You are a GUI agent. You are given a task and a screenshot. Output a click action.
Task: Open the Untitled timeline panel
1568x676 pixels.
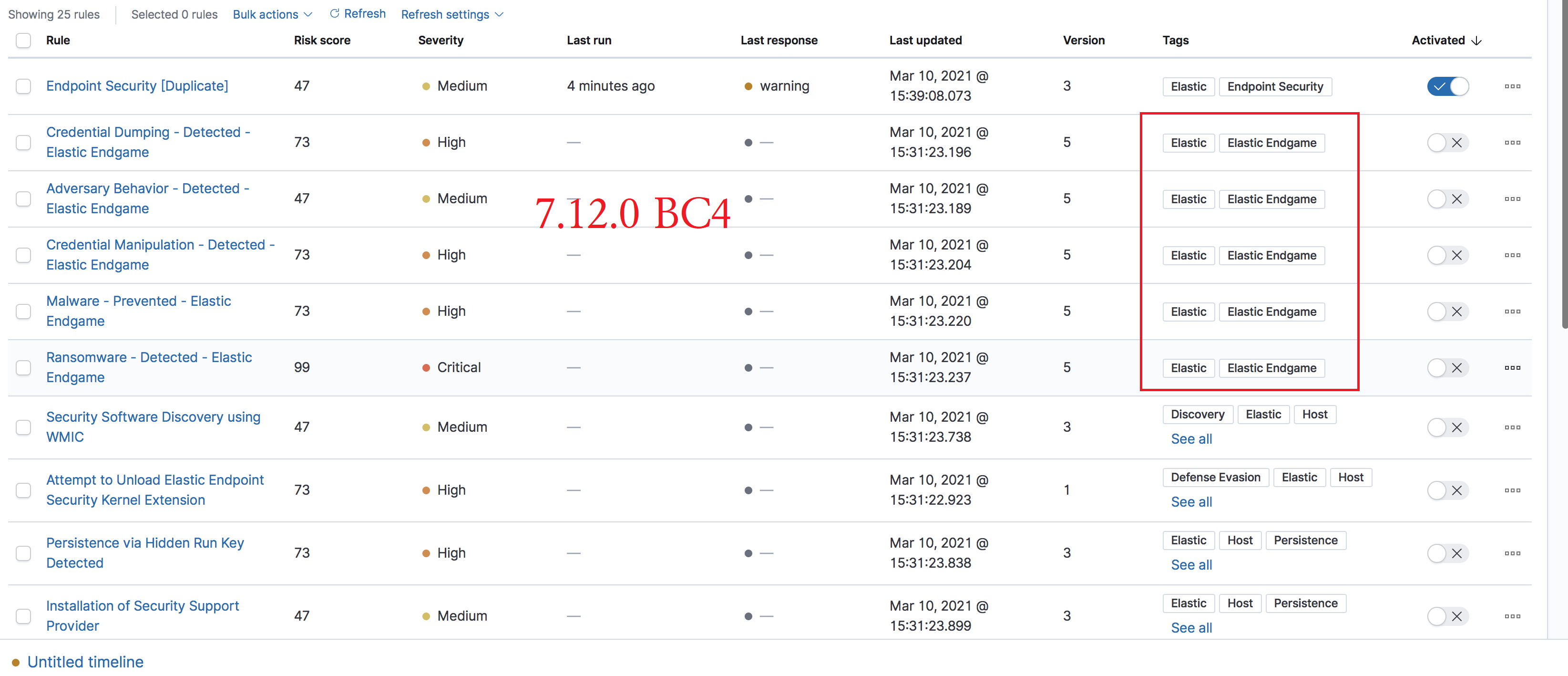click(85, 662)
